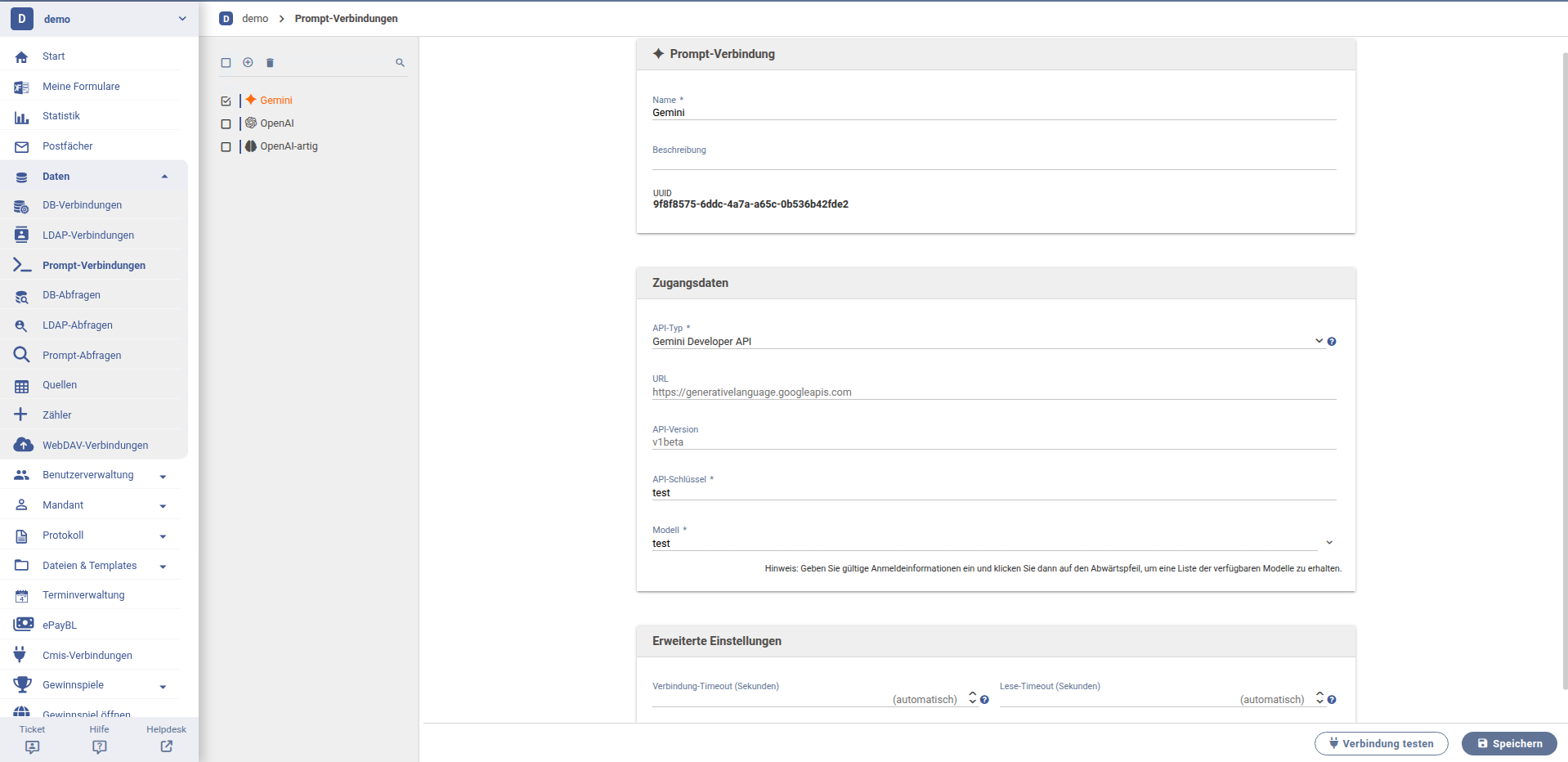Click the WebDAV-Verbindungen cloud icon

click(23, 445)
